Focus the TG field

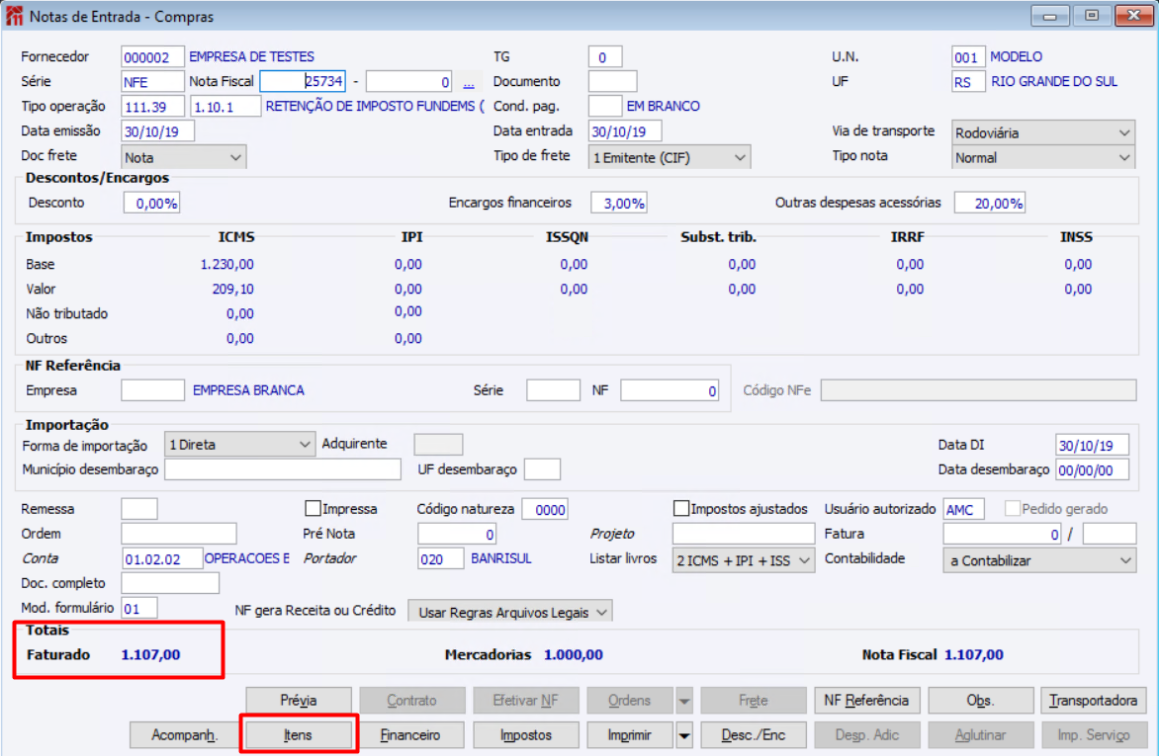click(605, 57)
